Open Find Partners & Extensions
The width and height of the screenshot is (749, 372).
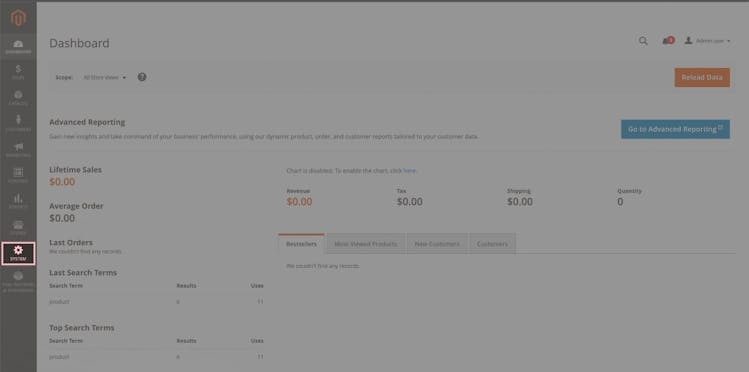(x=18, y=282)
